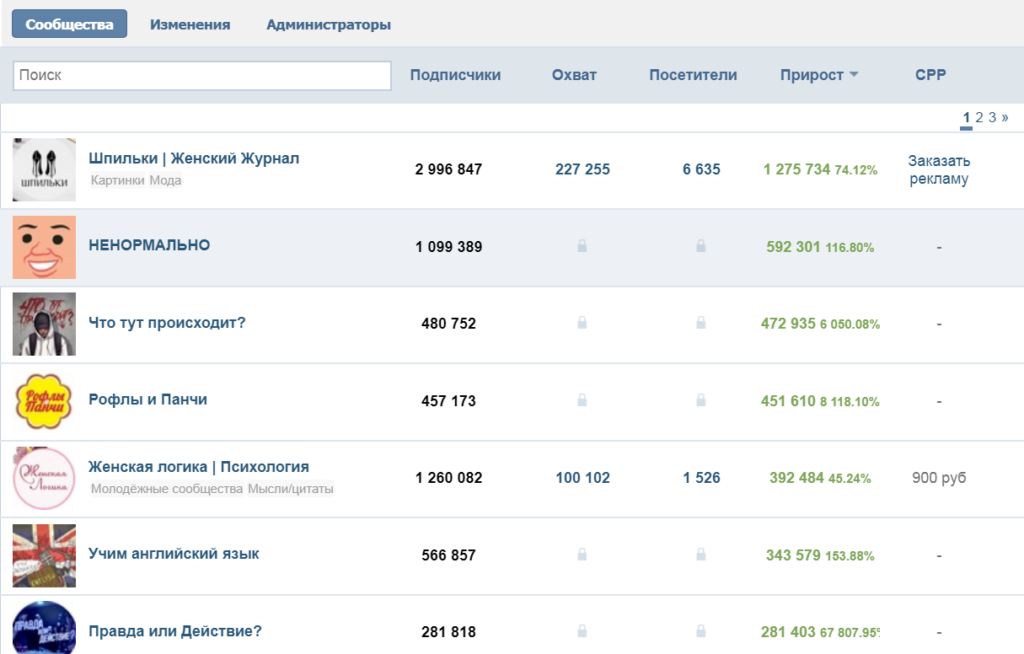
Task: Open Шпильки | Женский Журнал link
Action: point(194,159)
